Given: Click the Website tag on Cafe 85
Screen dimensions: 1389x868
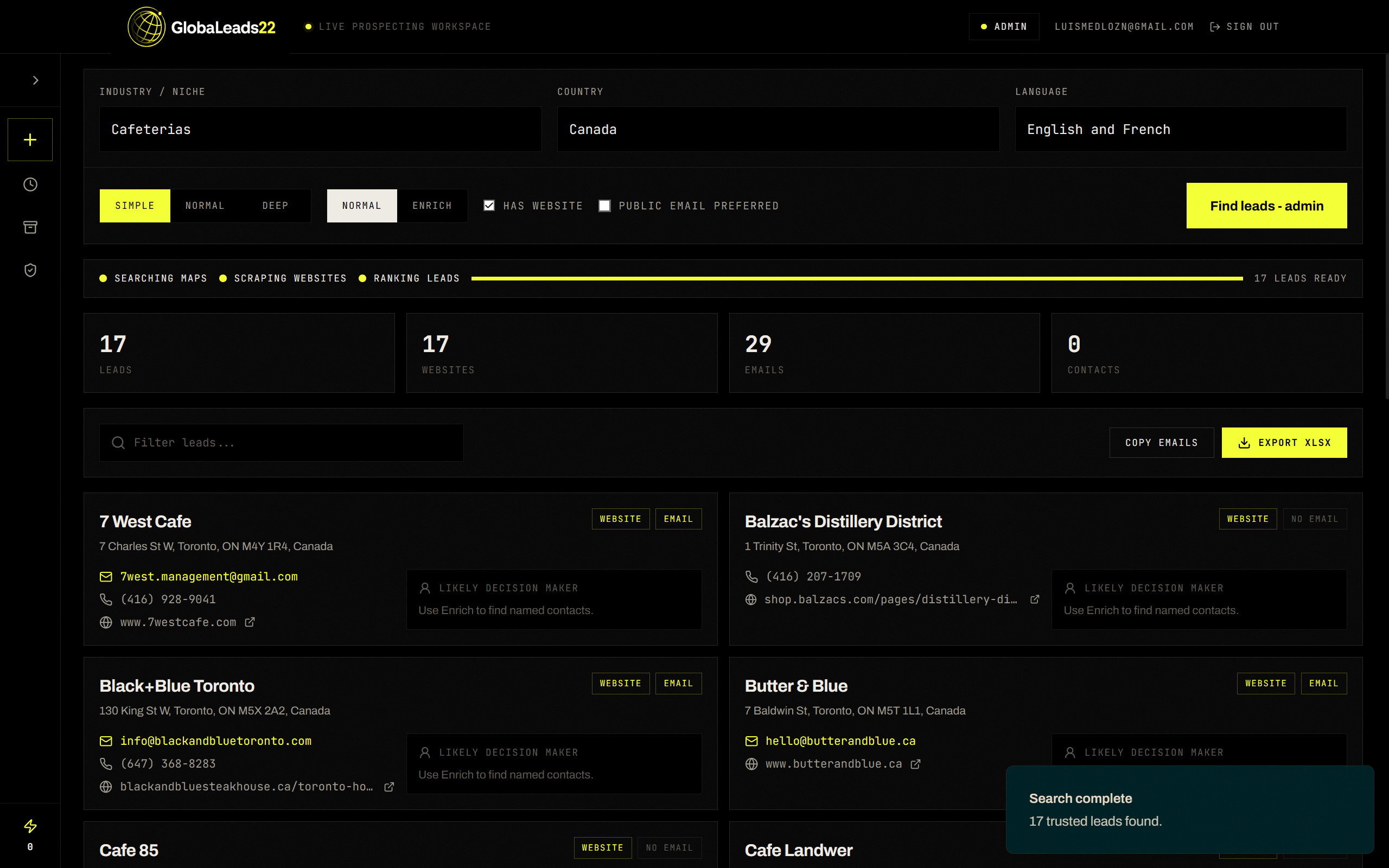Looking at the screenshot, I should (x=603, y=848).
